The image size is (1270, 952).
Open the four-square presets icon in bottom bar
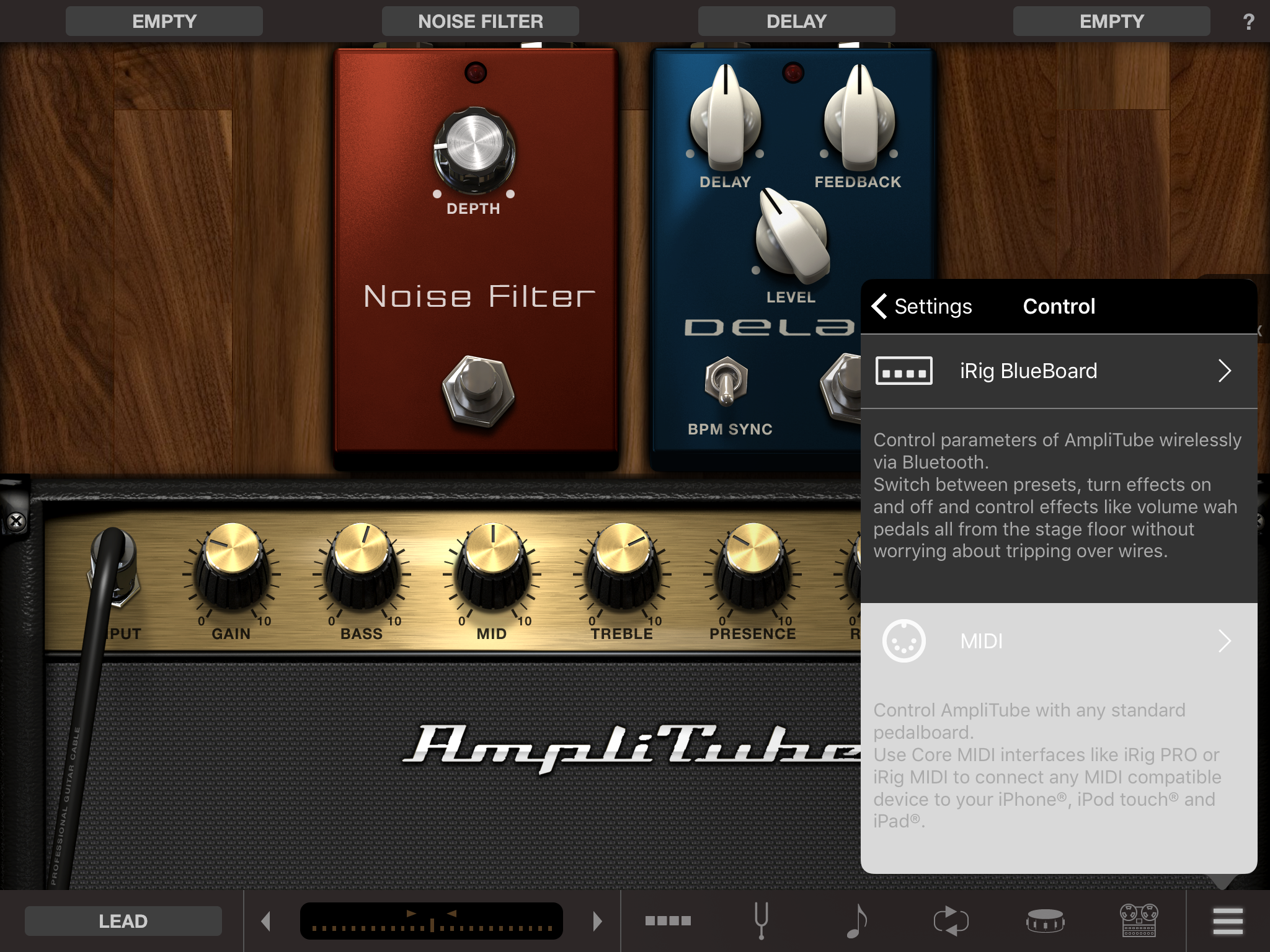(x=668, y=920)
